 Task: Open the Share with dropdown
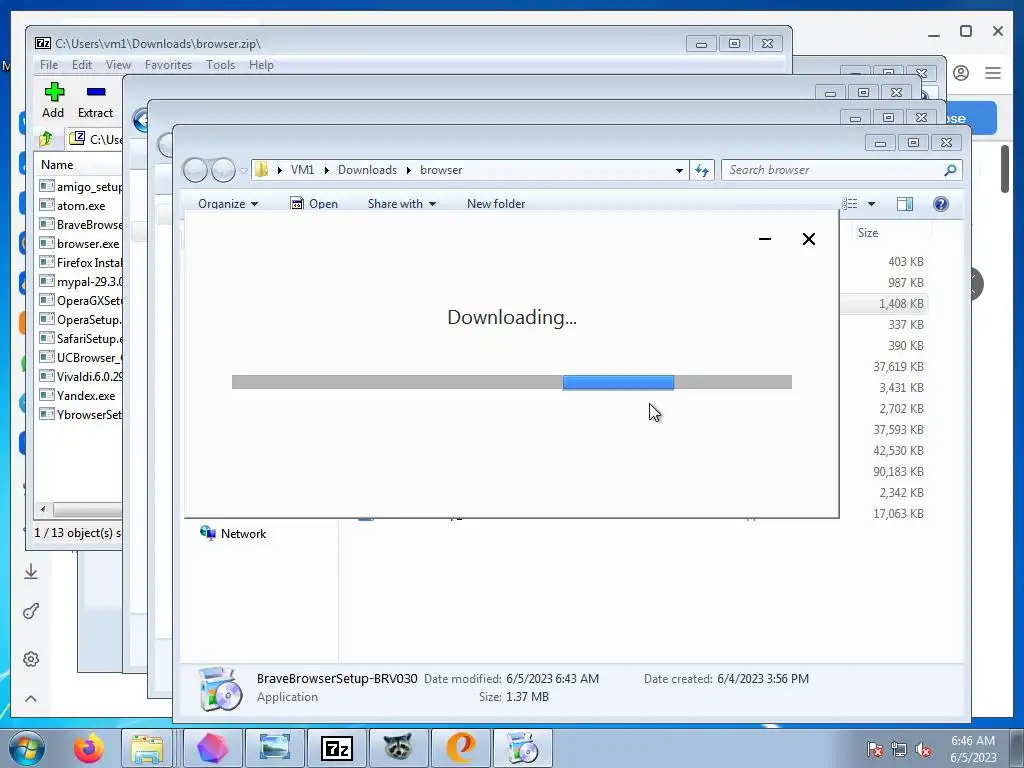(x=402, y=204)
